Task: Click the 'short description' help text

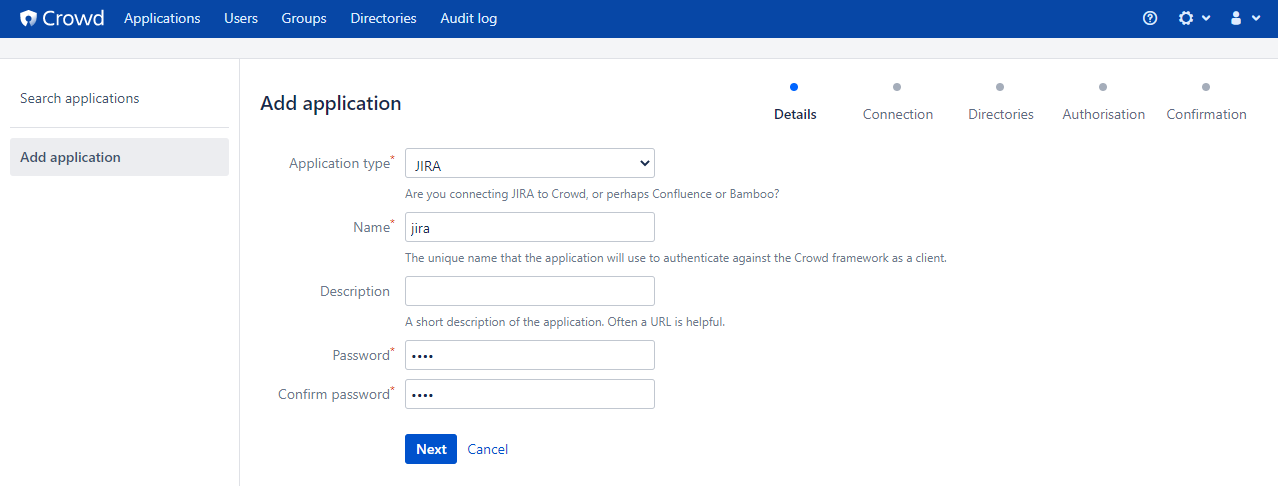Action: pos(565,322)
